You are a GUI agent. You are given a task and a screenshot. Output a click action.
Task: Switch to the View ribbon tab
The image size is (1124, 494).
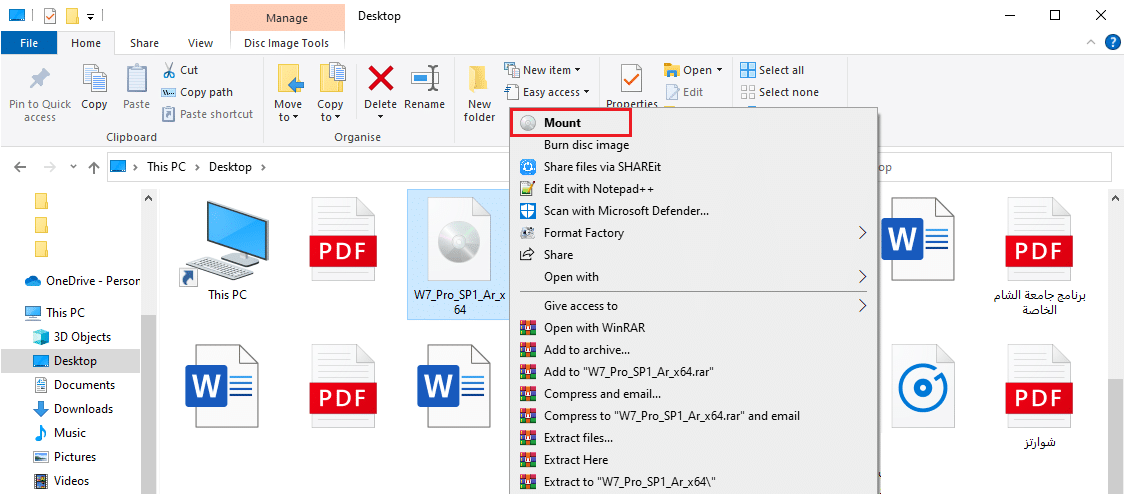click(x=200, y=43)
